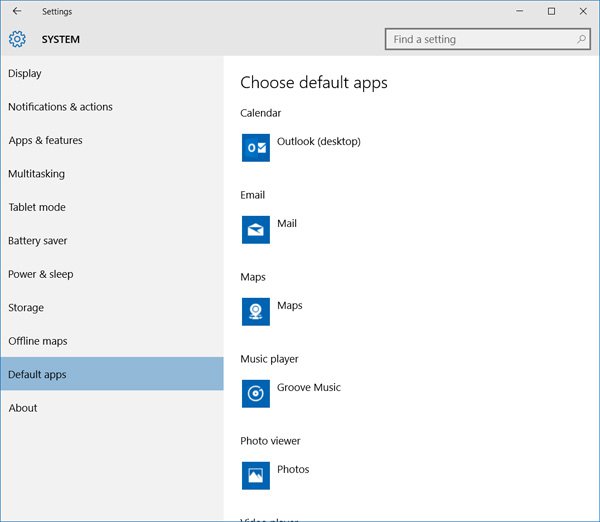Image resolution: width=600 pixels, height=522 pixels.
Task: Open the Display settings page
Action: pos(25,73)
